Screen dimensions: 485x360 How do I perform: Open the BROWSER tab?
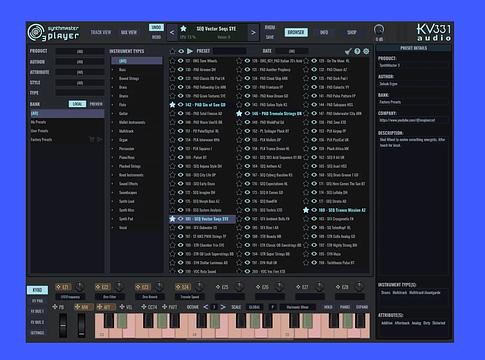(x=296, y=32)
